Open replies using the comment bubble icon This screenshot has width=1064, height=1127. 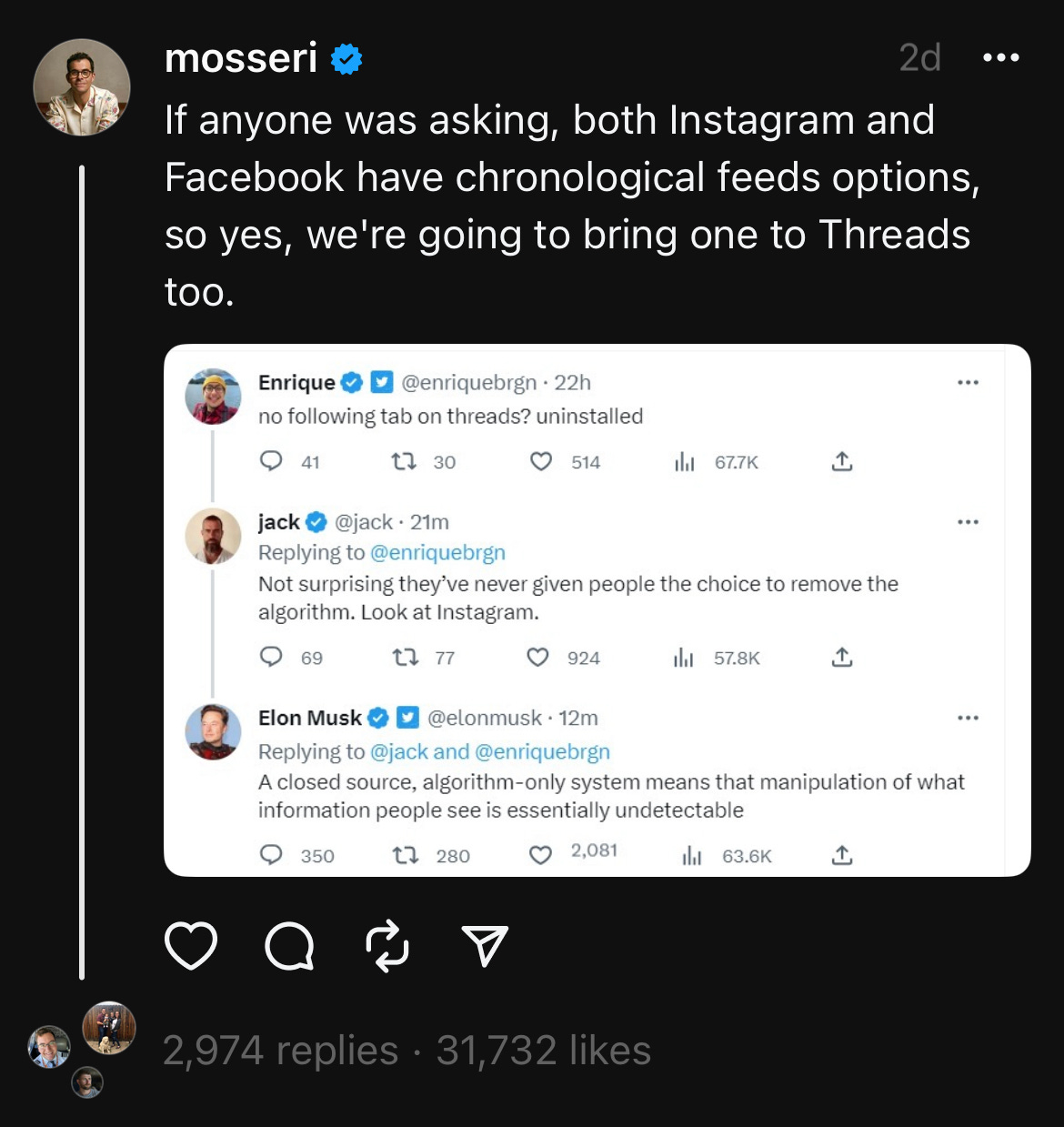[x=289, y=946]
